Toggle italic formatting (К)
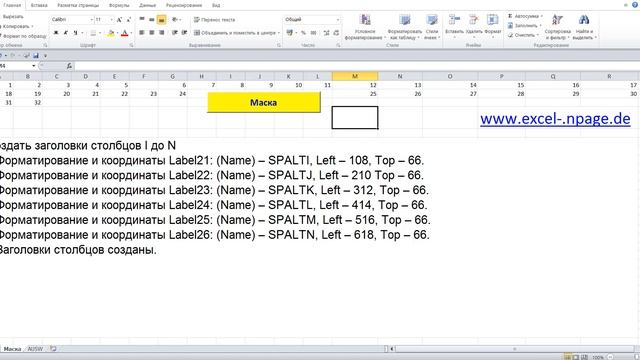The width and height of the screenshot is (640, 360). 66,33
